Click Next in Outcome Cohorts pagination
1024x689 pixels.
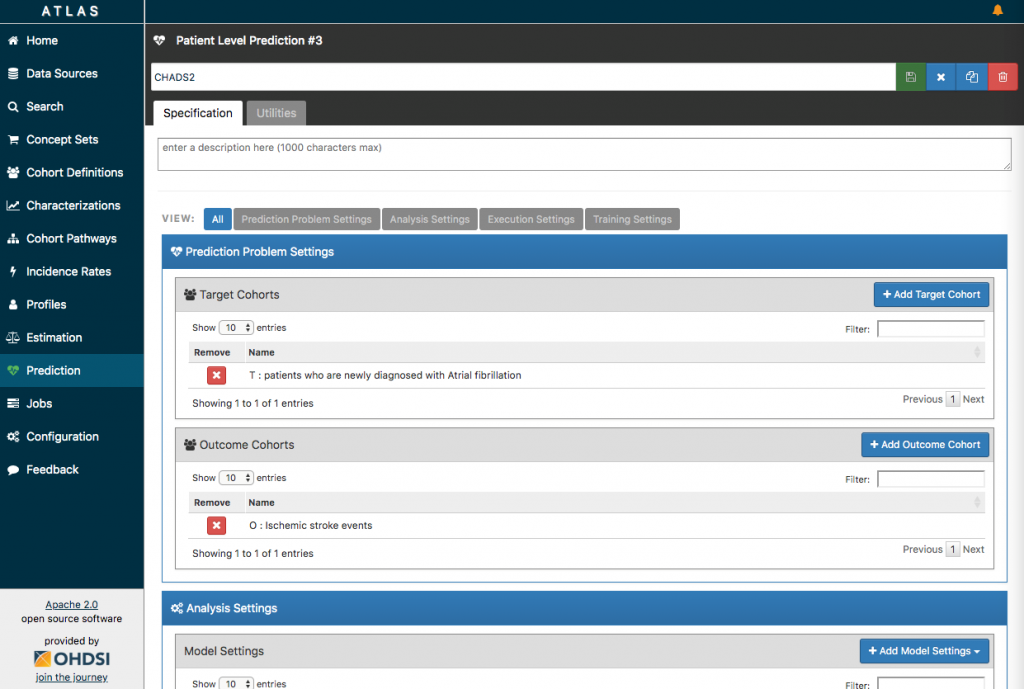pyautogui.click(x=973, y=549)
